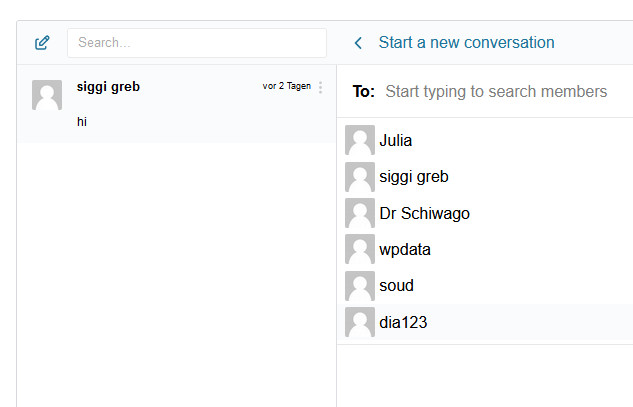Pick soud from the members list
Image resolution: width=633 pixels, height=407 pixels.
(x=397, y=286)
